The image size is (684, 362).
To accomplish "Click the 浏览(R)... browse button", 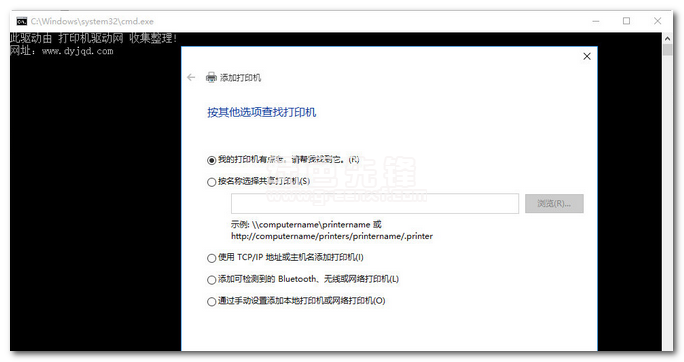I will point(554,204).
